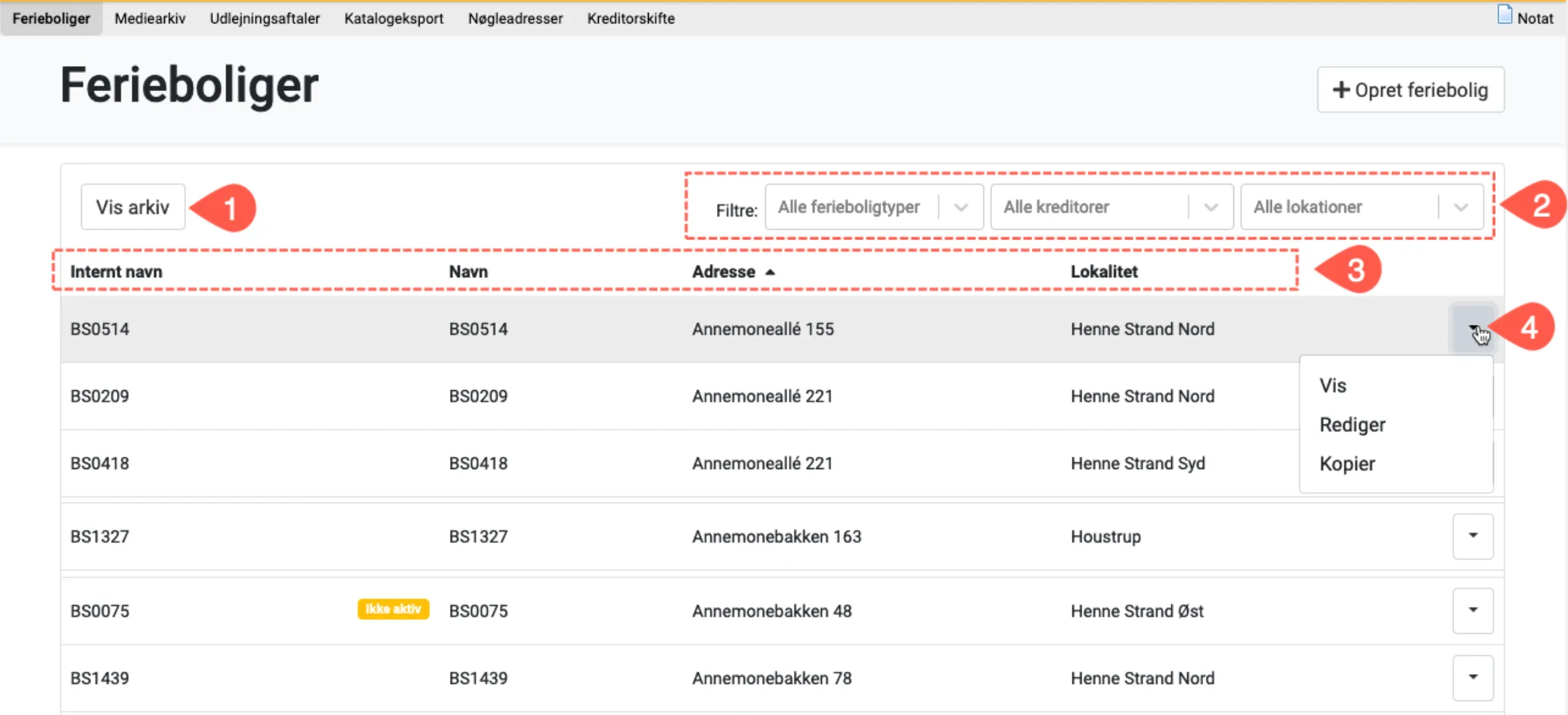Open row actions for BS0075

pos(1472,610)
